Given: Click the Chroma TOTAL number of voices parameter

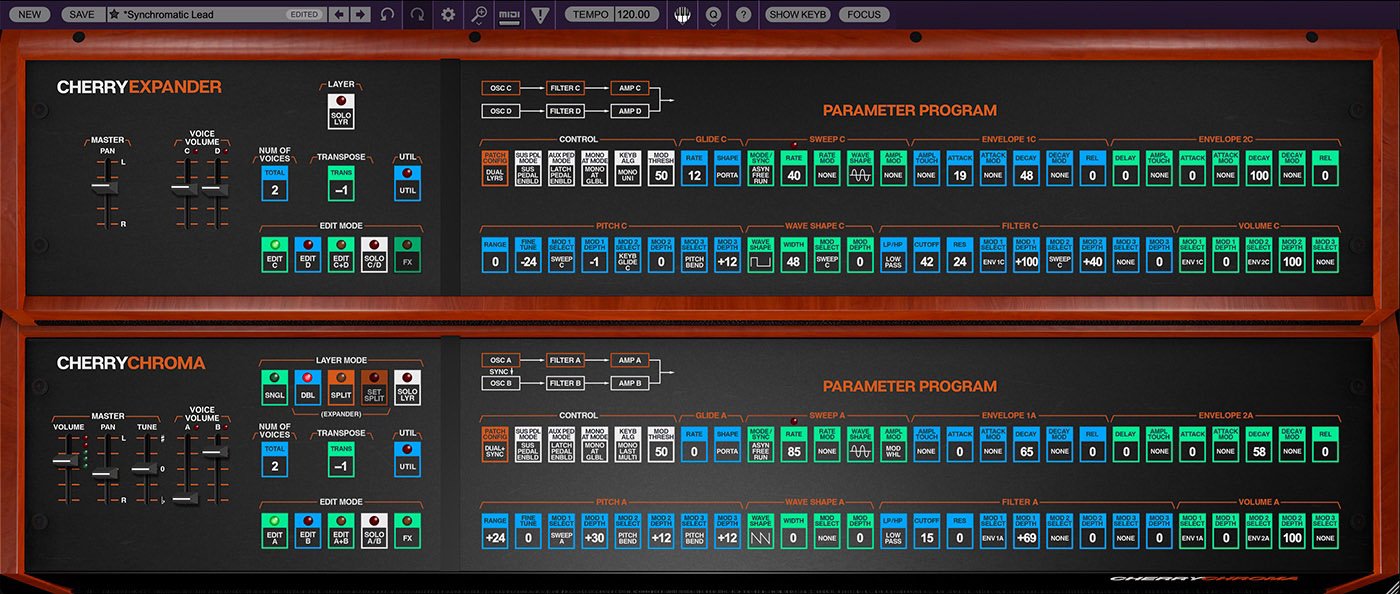Looking at the screenshot, I should click(274, 459).
